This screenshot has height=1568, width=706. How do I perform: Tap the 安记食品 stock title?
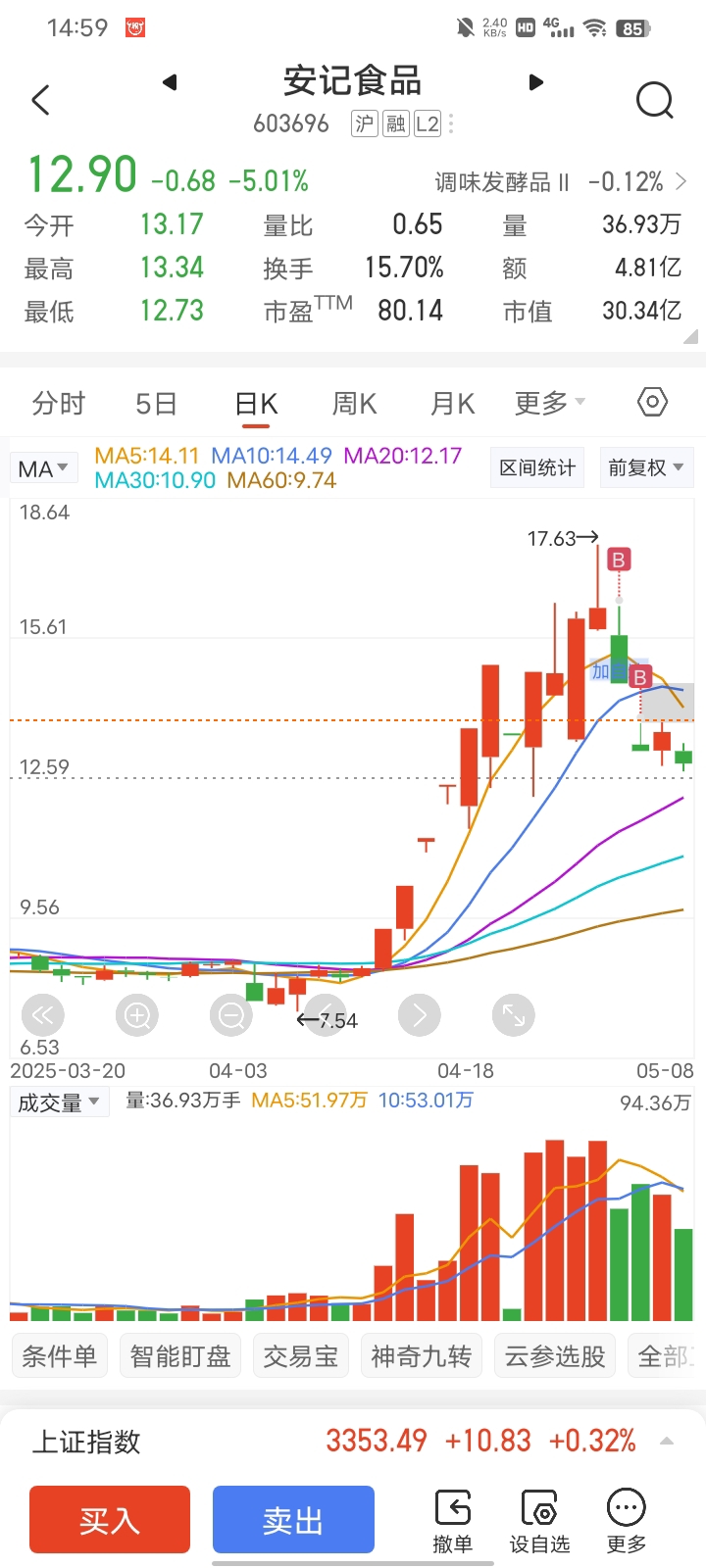point(352,80)
